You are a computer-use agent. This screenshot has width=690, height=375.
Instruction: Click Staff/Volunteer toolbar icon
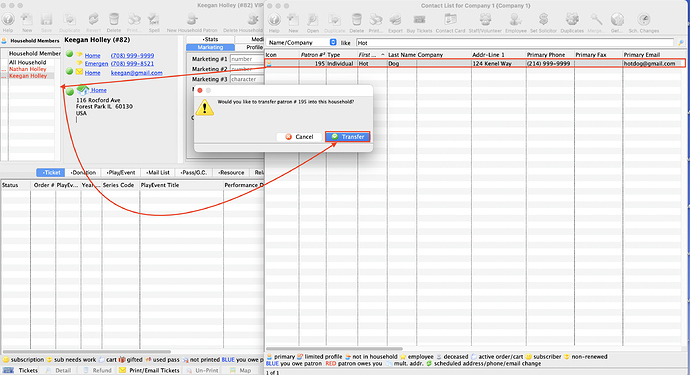485,19
